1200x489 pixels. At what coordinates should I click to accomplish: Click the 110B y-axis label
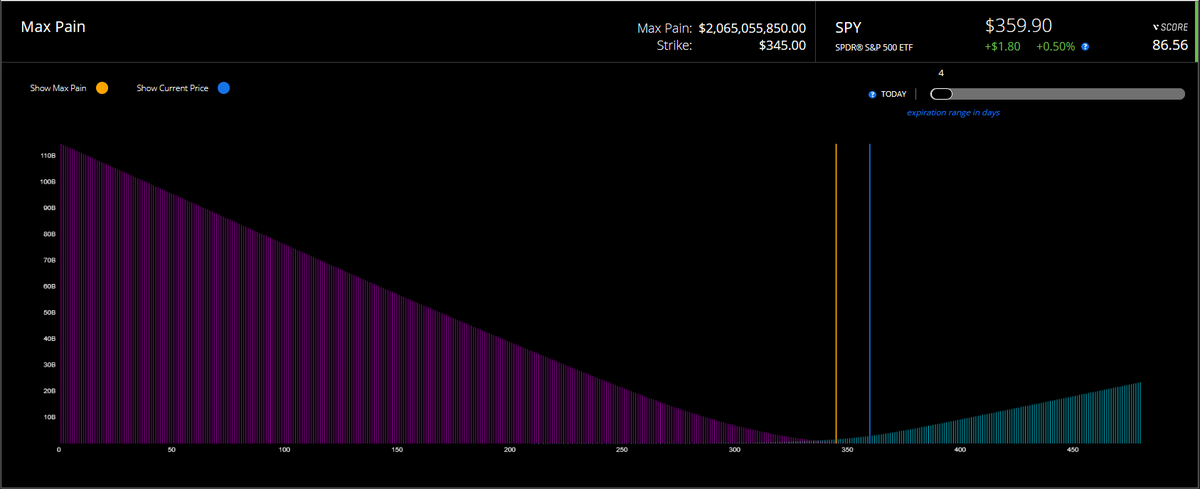click(x=48, y=156)
